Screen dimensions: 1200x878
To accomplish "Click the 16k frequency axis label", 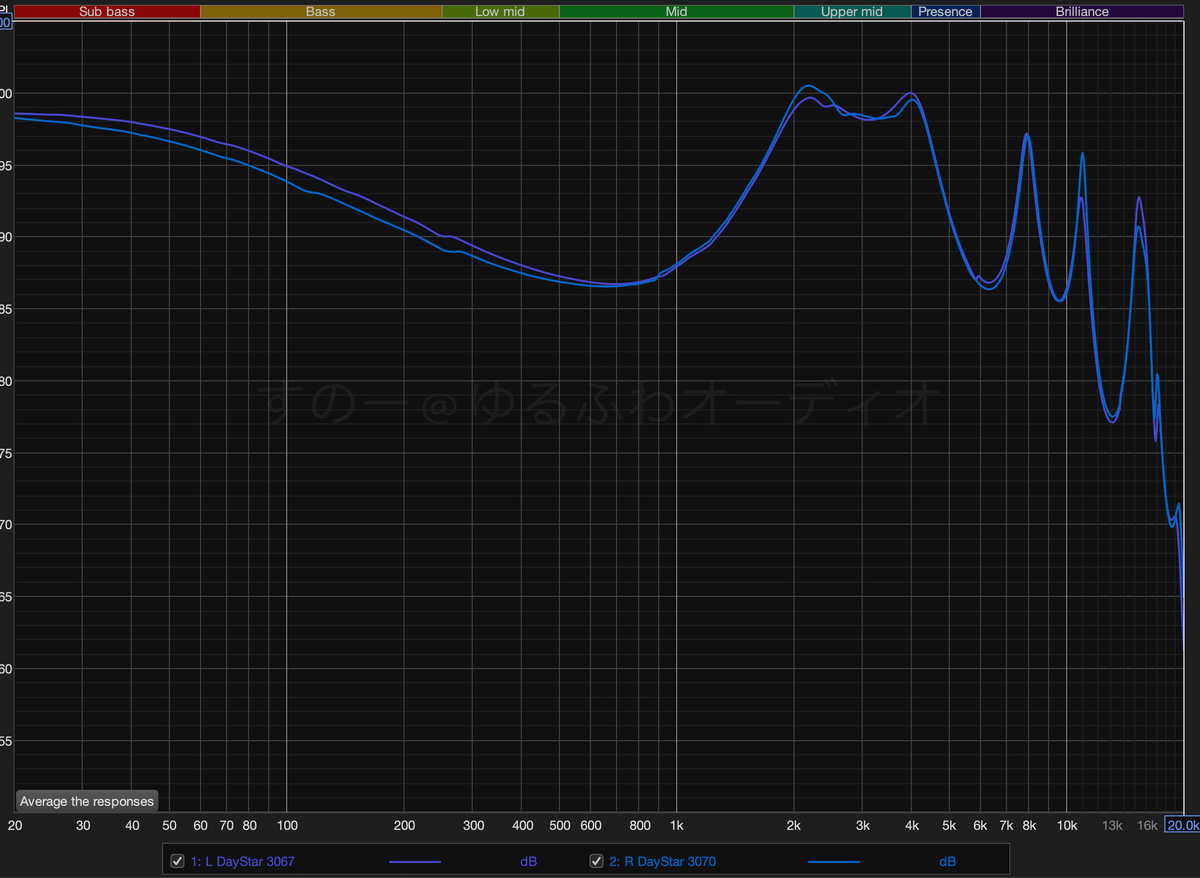I will (x=1147, y=826).
